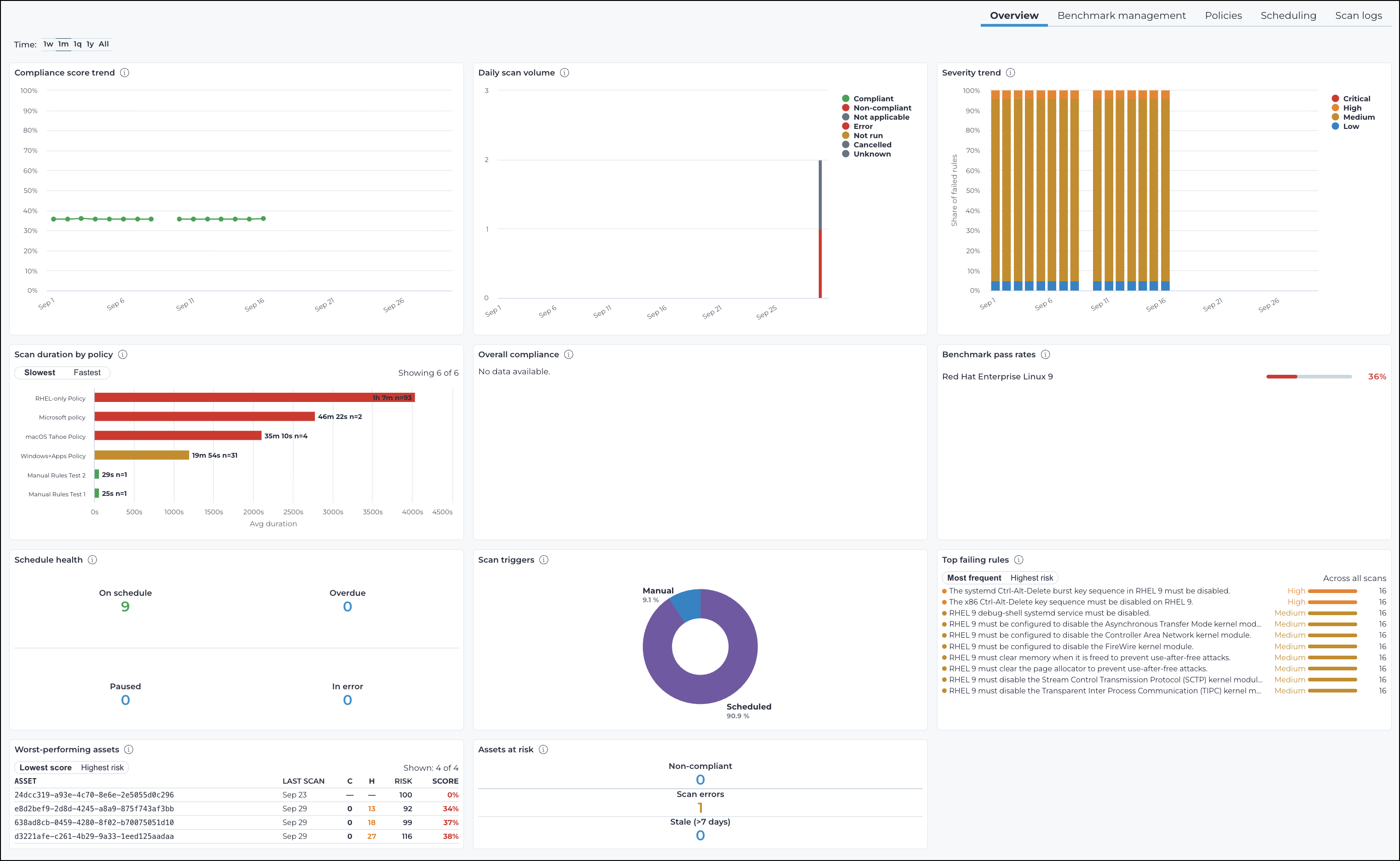This screenshot has width=1400, height=861.
Task: Switch to the Policies tab
Action: click(1223, 15)
